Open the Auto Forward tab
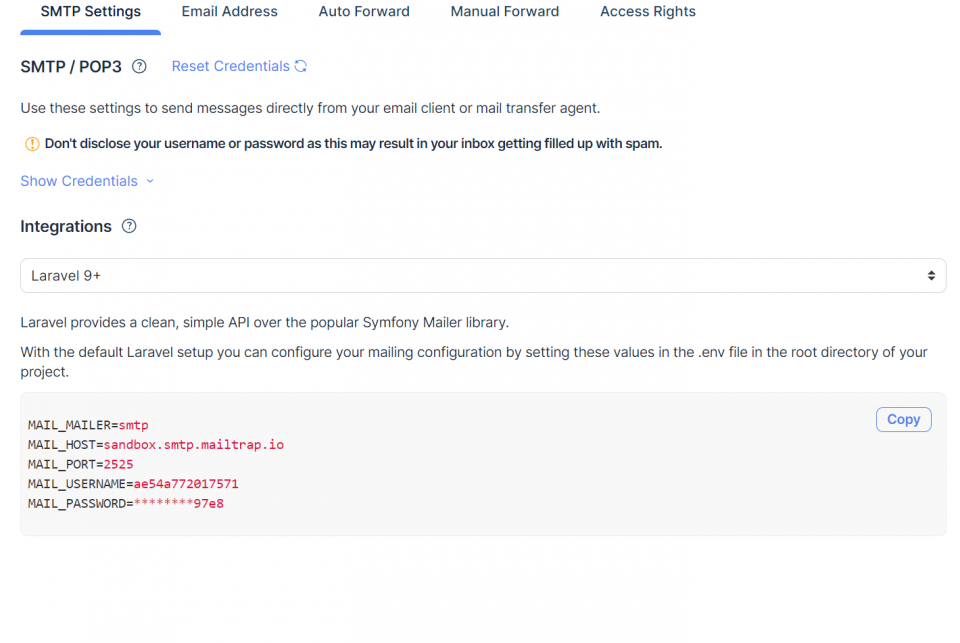 [363, 11]
